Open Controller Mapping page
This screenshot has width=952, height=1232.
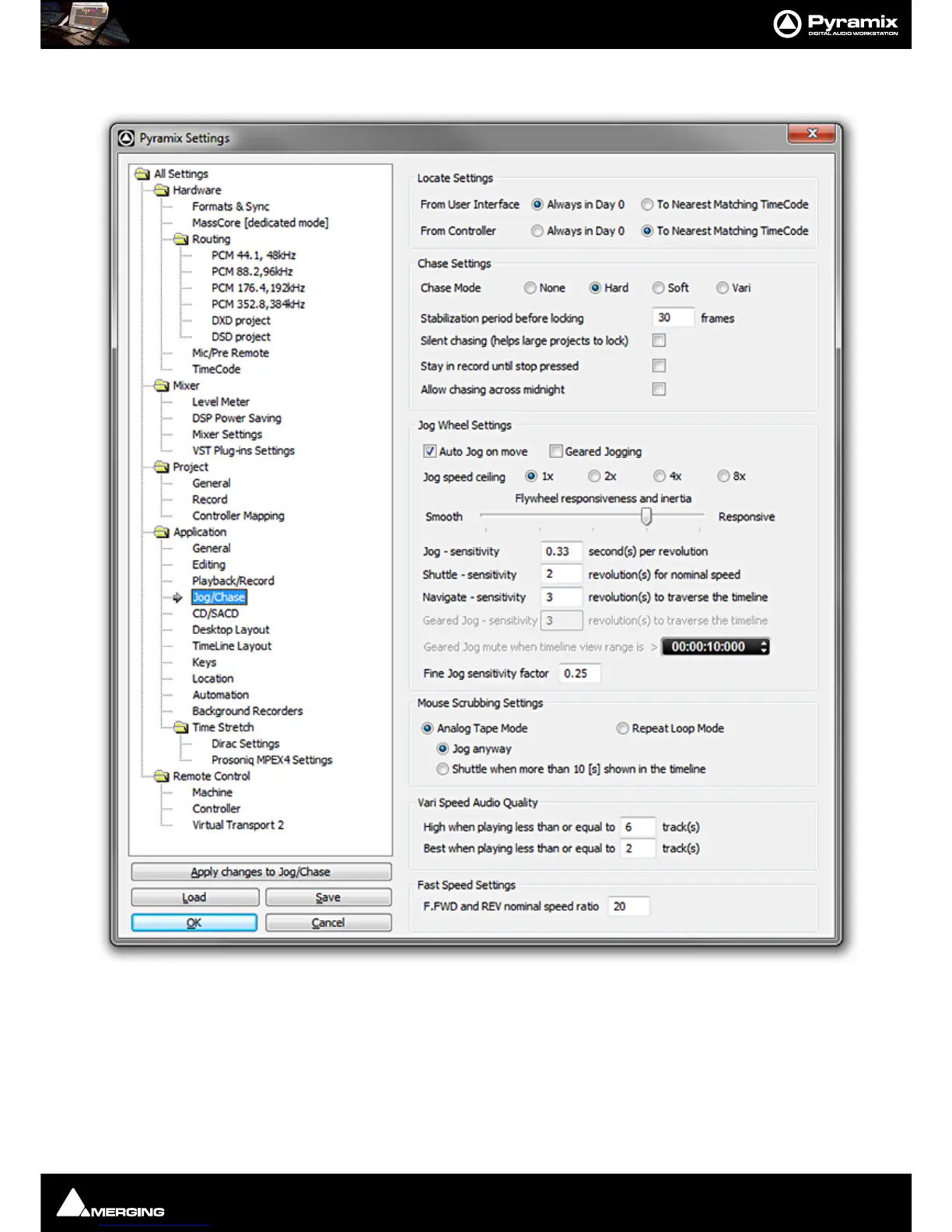(238, 516)
